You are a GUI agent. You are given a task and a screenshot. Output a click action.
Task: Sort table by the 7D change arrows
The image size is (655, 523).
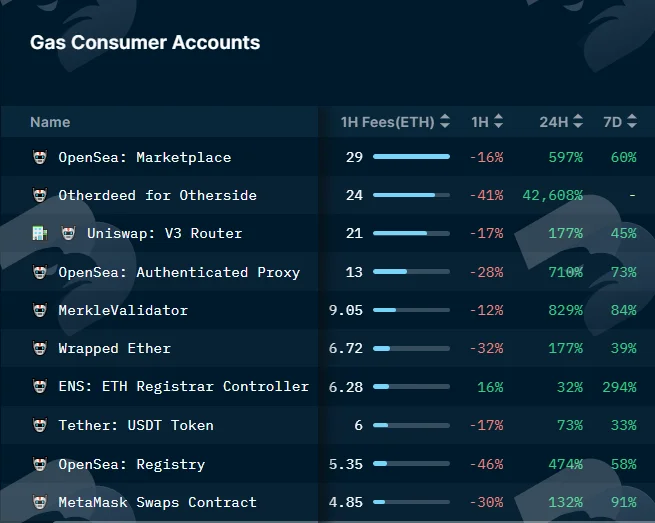point(632,122)
